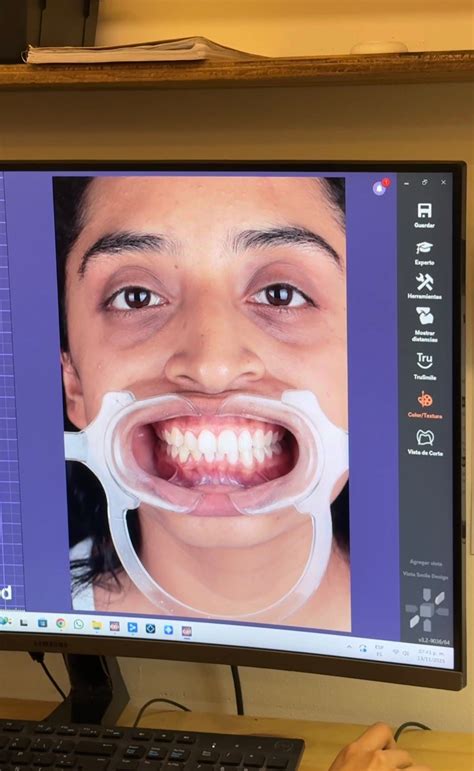Open File Explorer folder in the taskbar

pyautogui.click(x=96, y=625)
